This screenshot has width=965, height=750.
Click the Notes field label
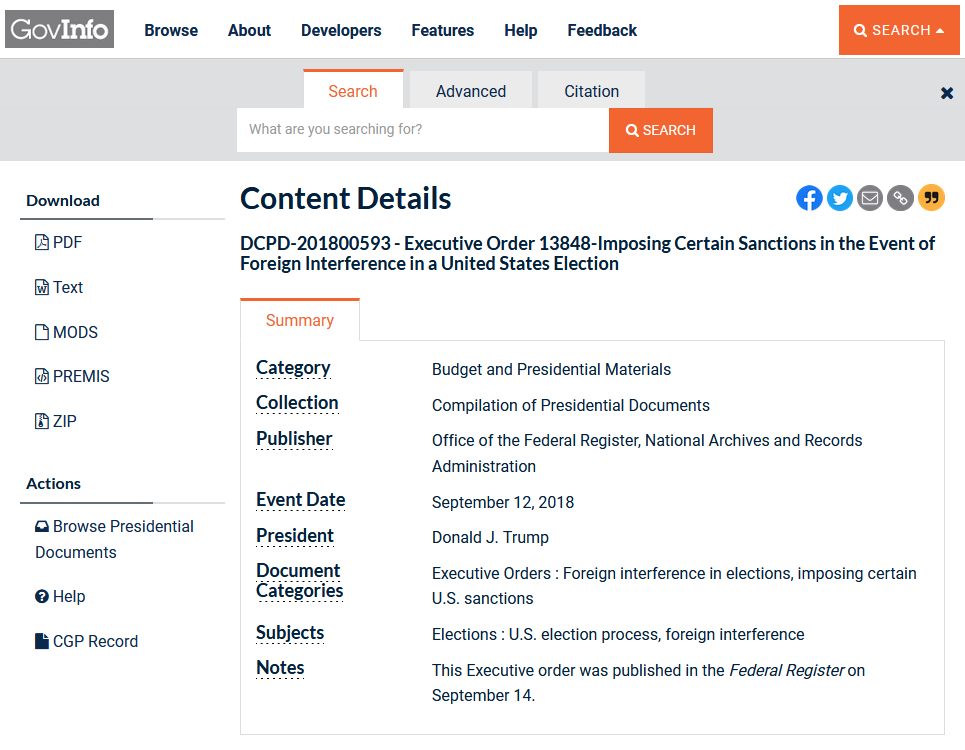(x=280, y=668)
